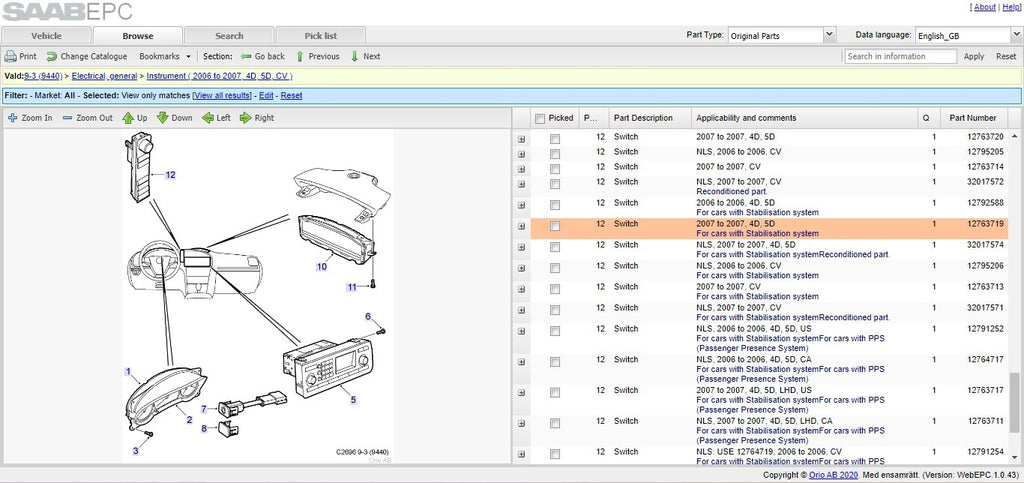Click the 9-3 (9440) breadcrumb link

pos(43,76)
